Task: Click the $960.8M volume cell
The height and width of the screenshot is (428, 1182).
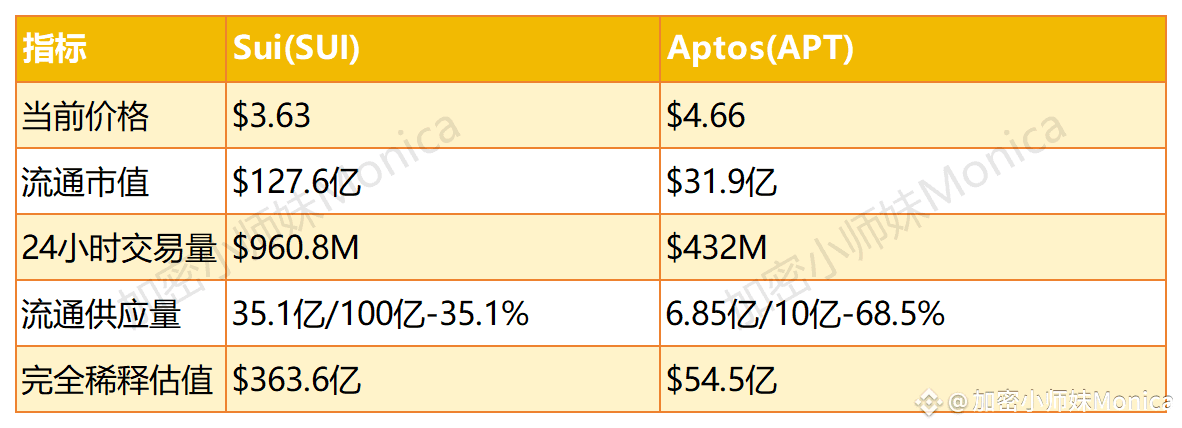Action: click(442, 248)
